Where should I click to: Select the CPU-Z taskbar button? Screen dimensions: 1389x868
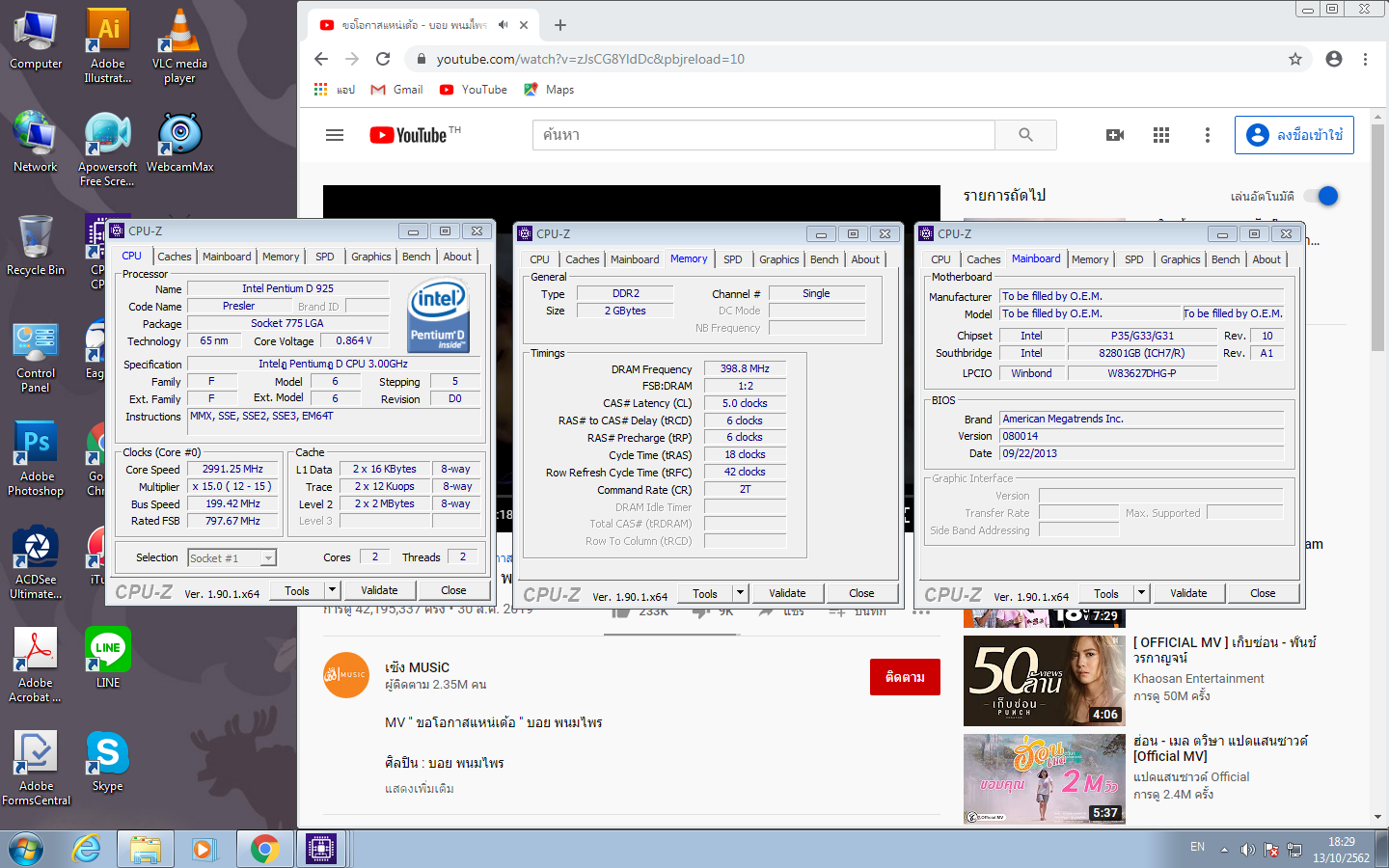pyautogui.click(x=321, y=849)
